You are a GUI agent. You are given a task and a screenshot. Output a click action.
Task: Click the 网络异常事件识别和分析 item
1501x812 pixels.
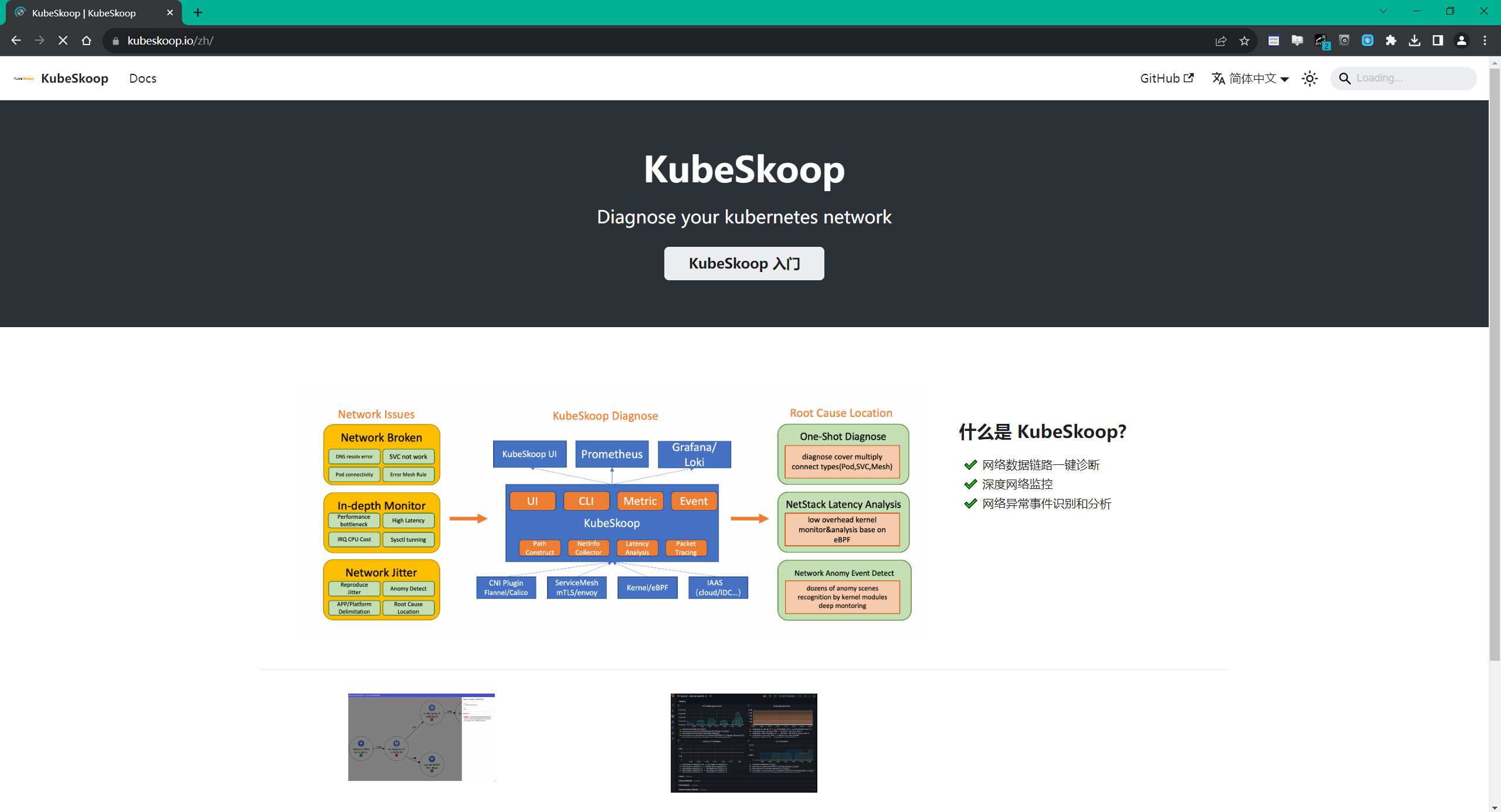click(x=1047, y=504)
